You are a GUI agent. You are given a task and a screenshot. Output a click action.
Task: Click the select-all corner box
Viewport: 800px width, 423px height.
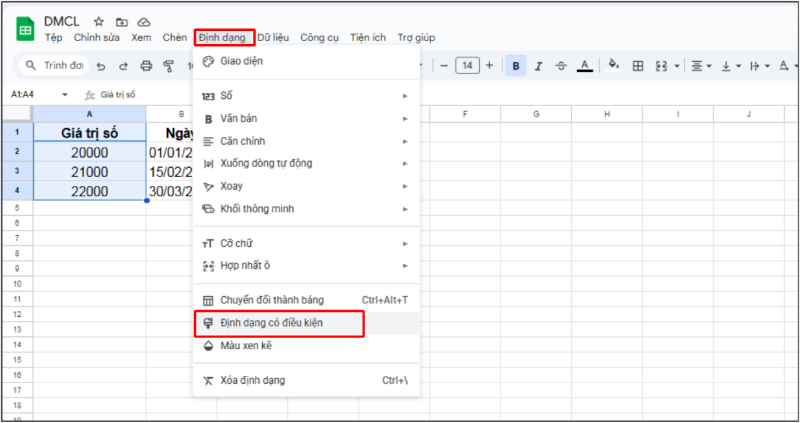17,114
